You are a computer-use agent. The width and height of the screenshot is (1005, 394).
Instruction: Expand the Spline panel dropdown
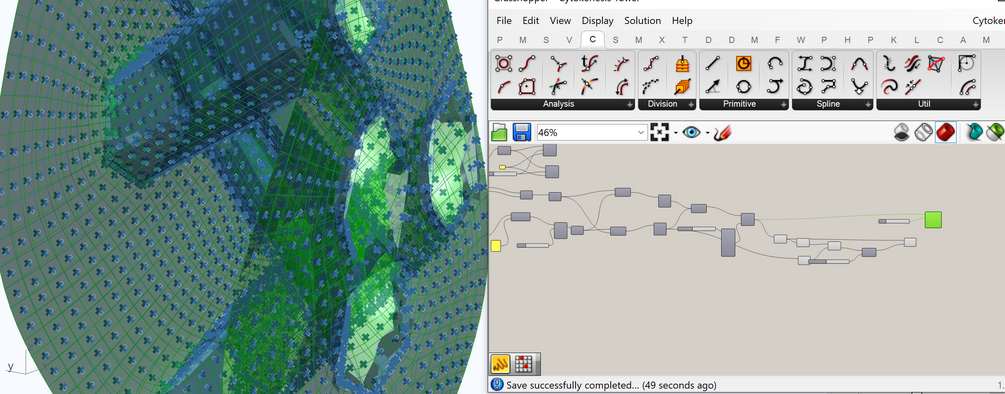click(867, 104)
